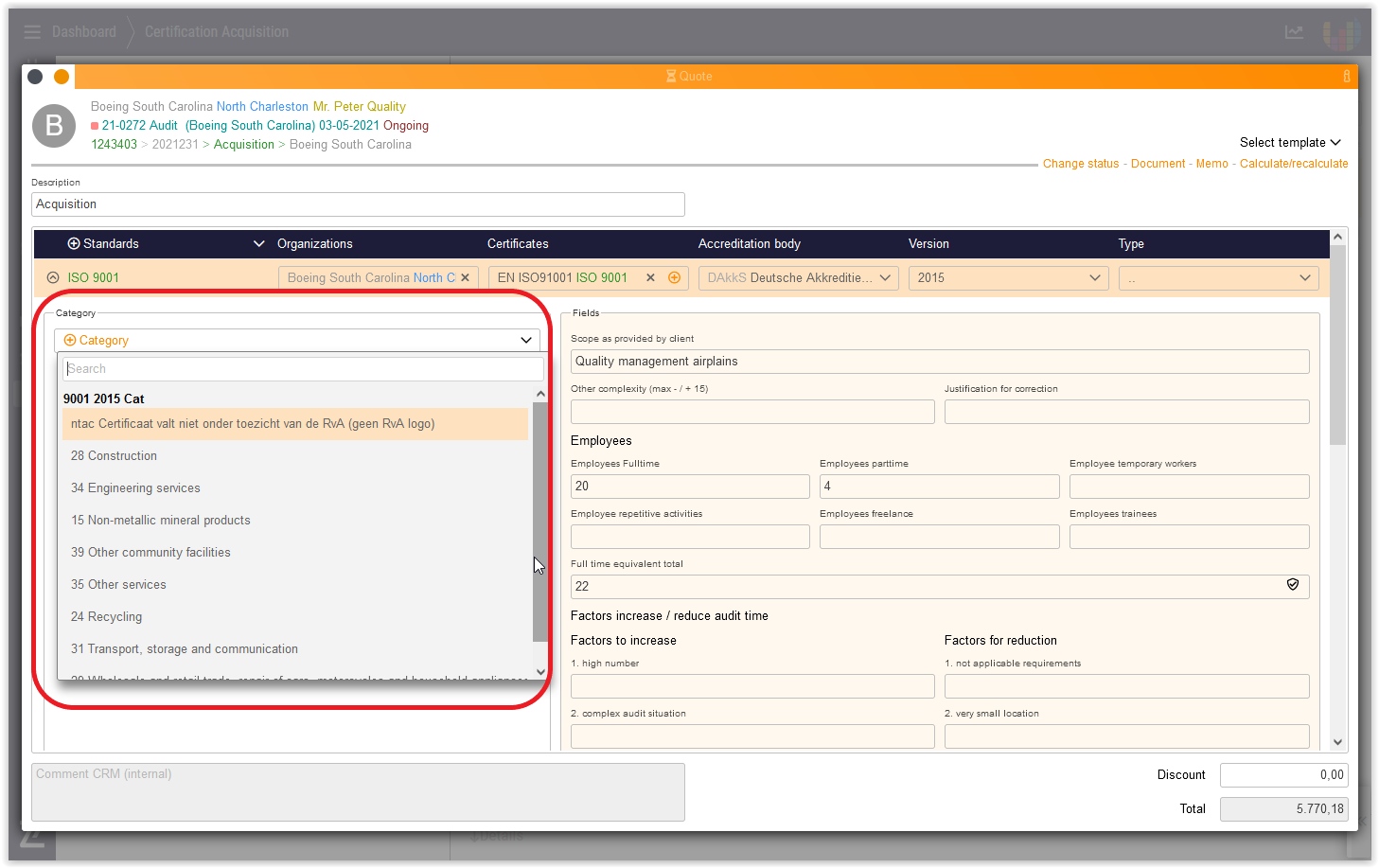Collapse the ISO 9001 row
Image resolution: width=1379 pixels, height=868 pixels.
point(53,278)
